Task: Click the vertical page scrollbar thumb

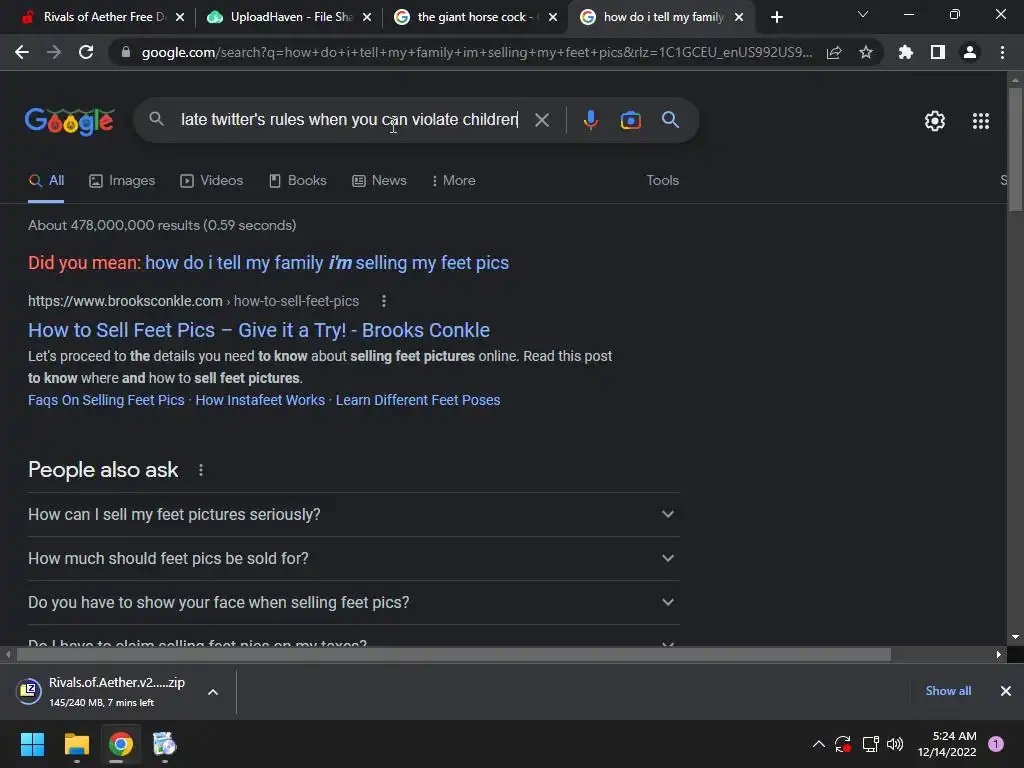Action: (x=1016, y=149)
